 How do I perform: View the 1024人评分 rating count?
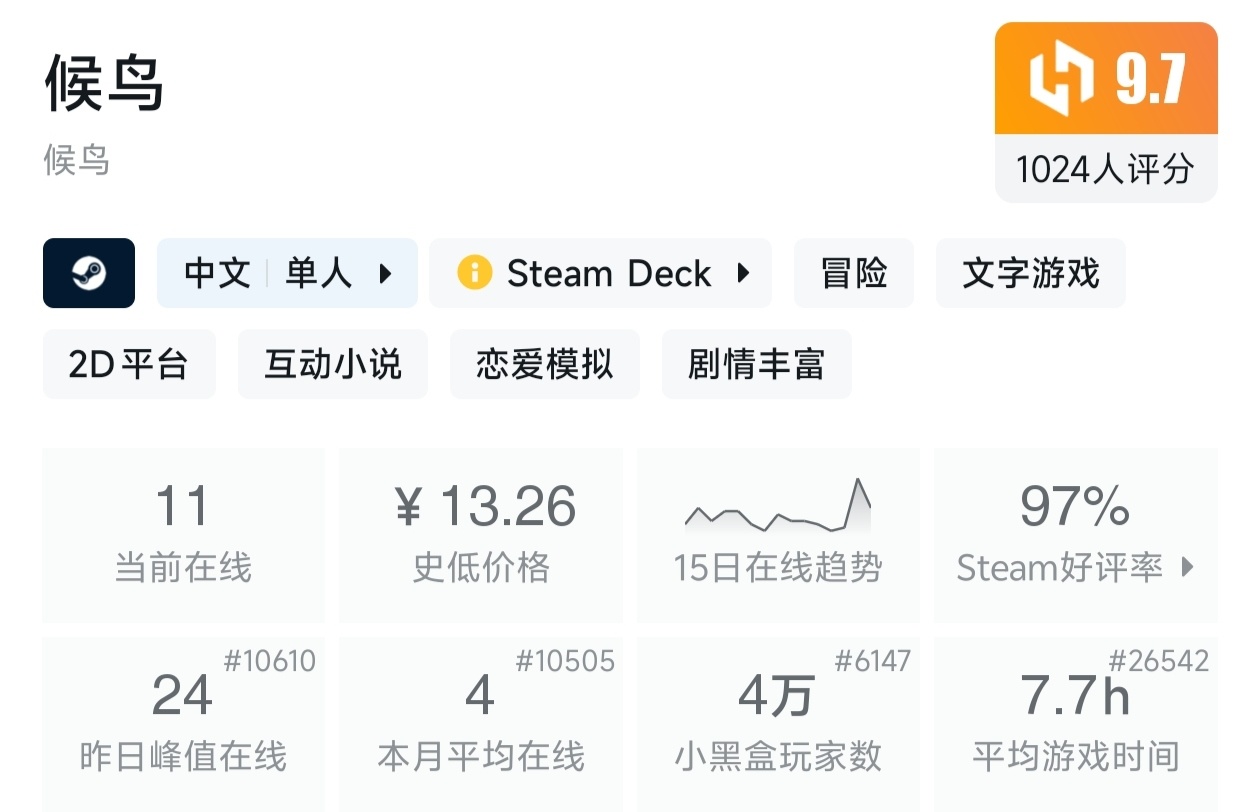tap(1106, 169)
